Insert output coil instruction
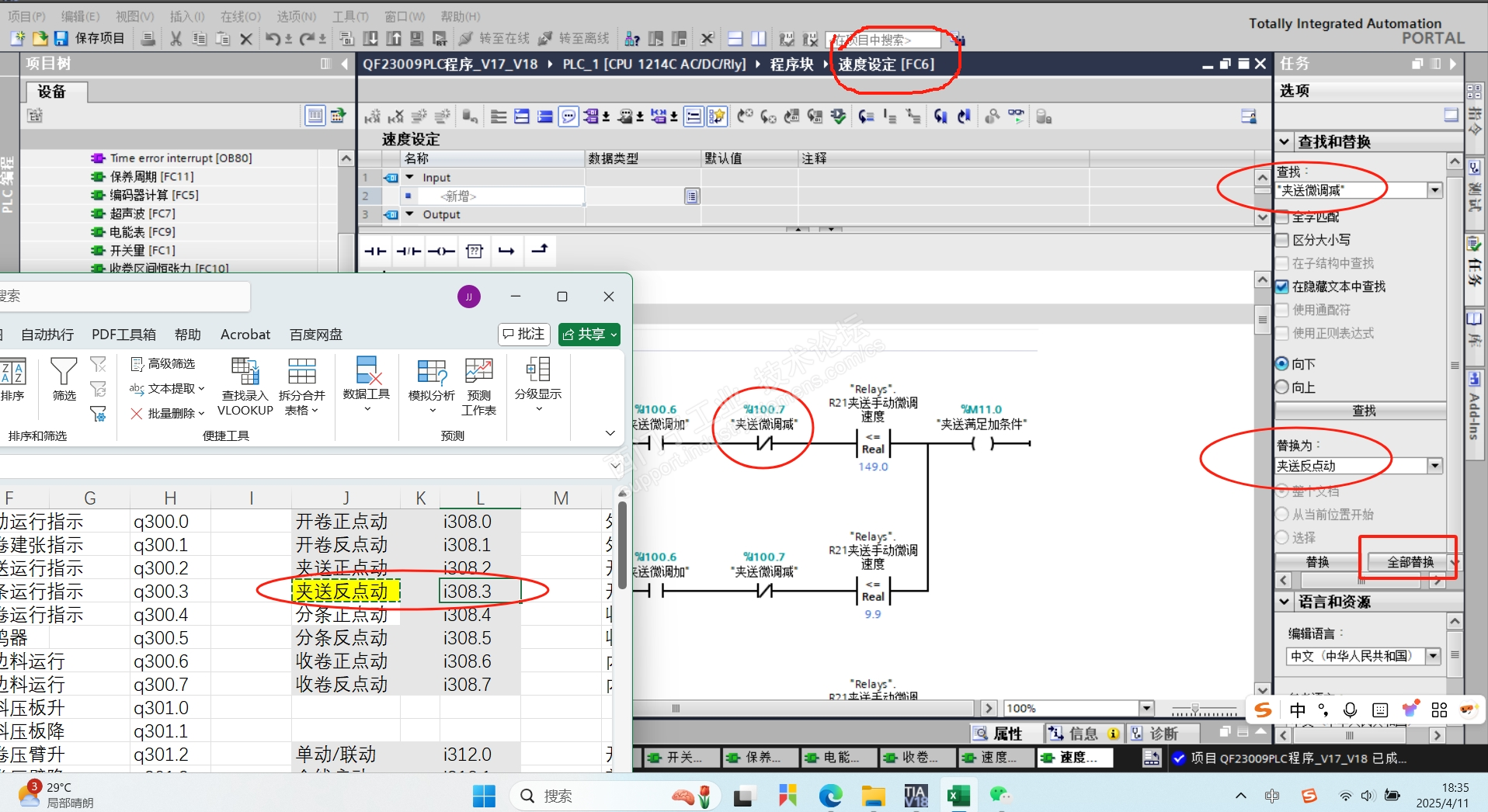The image size is (1488, 812). click(441, 251)
